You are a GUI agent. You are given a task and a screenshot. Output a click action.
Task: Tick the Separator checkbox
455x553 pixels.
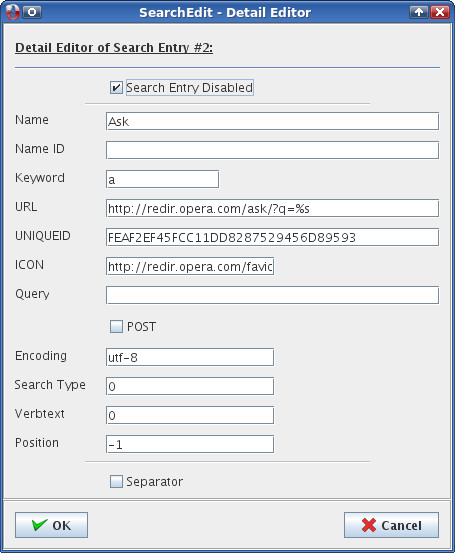point(116,481)
